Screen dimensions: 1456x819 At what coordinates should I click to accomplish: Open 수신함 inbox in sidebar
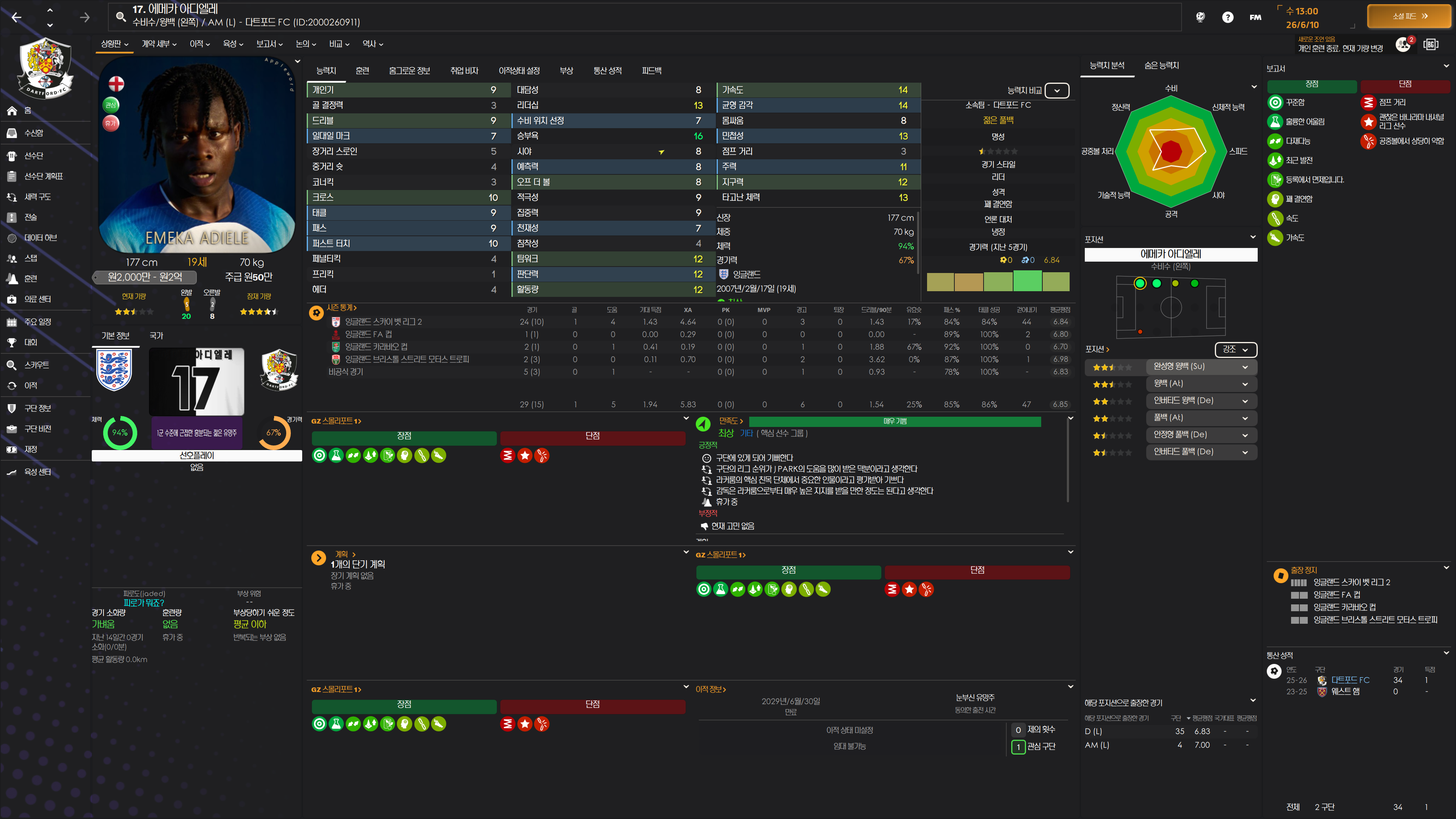point(33,133)
